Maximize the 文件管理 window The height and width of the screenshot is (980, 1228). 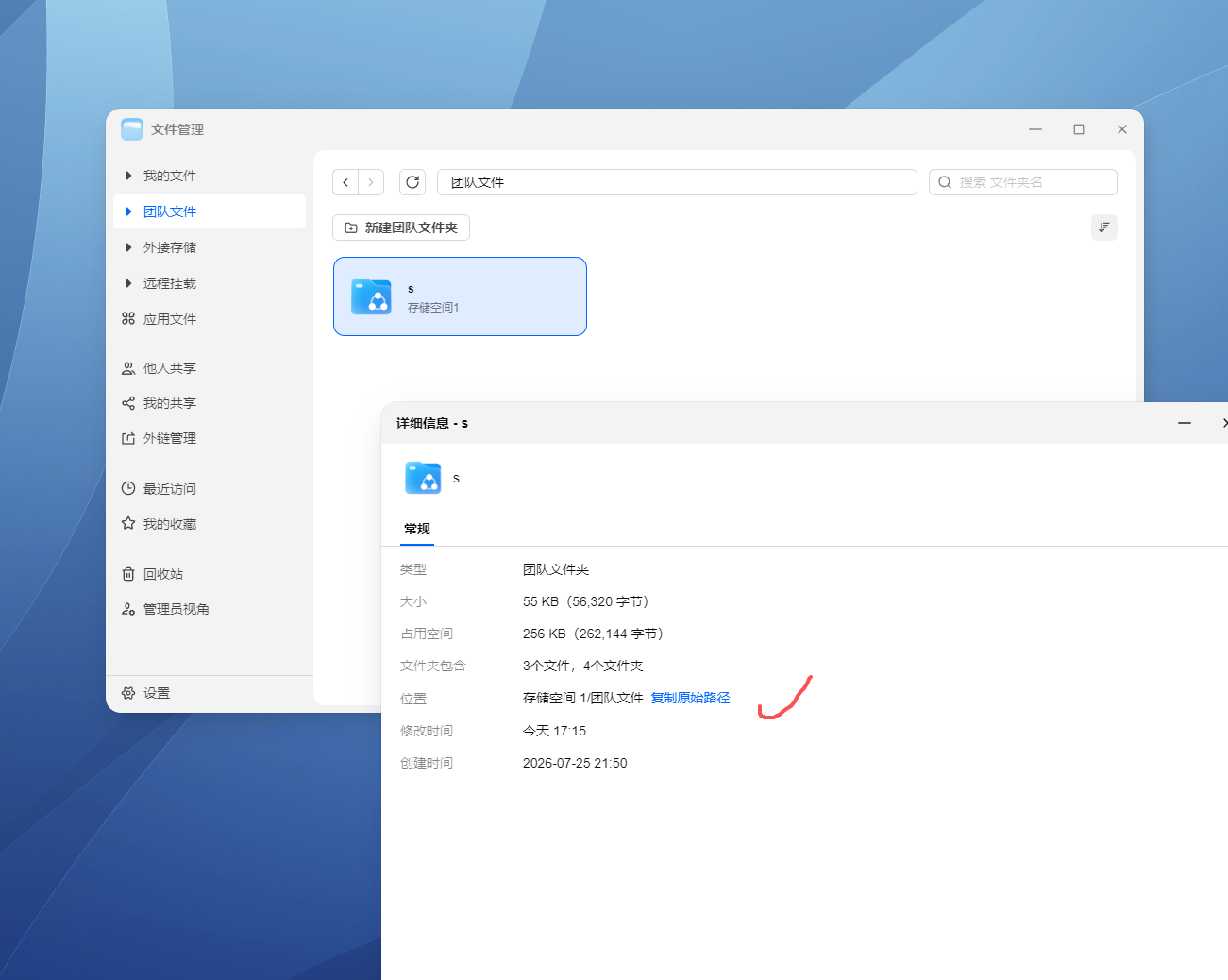[x=1079, y=129]
